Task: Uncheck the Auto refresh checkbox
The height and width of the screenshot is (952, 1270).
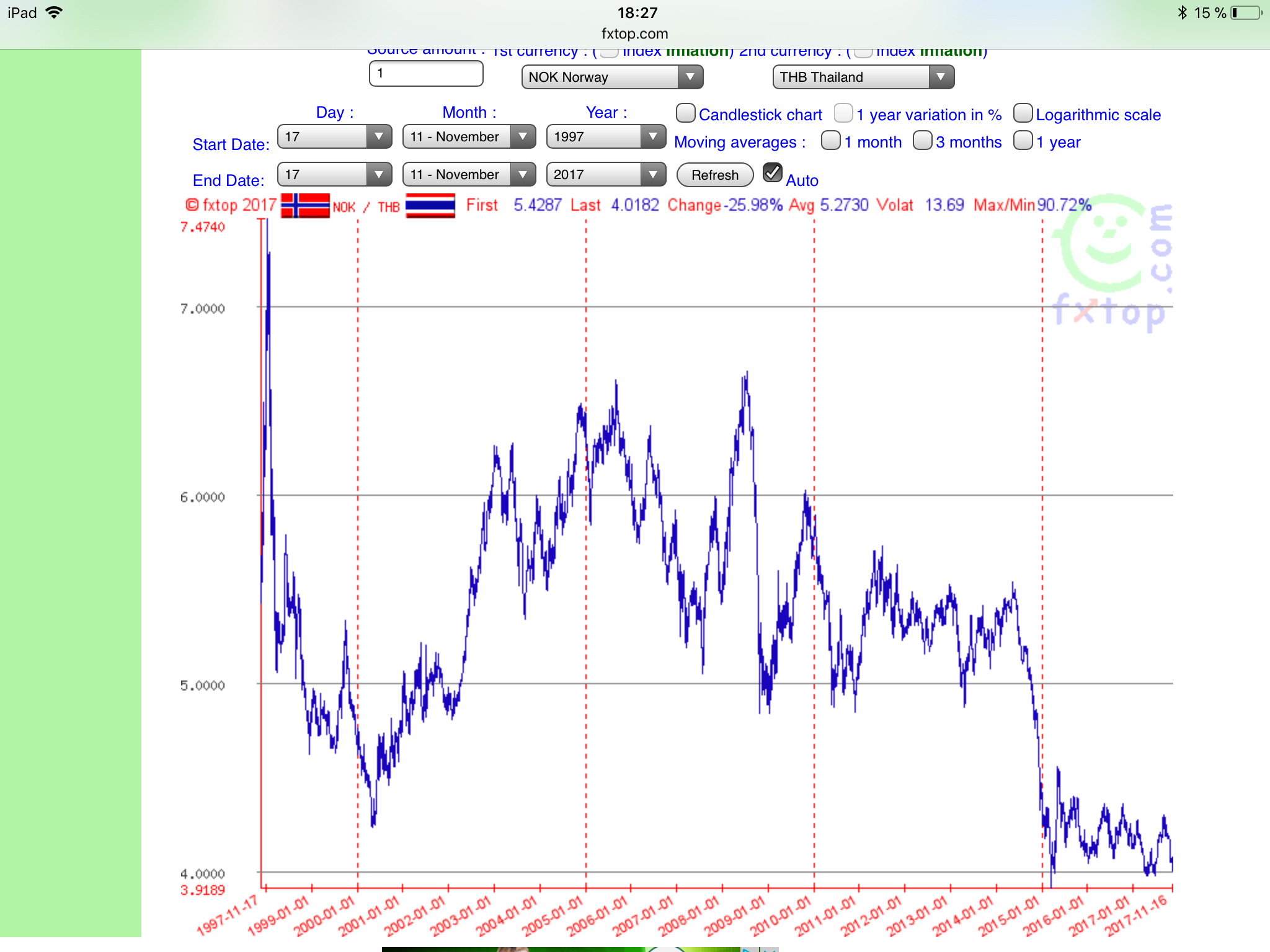Action: [772, 173]
